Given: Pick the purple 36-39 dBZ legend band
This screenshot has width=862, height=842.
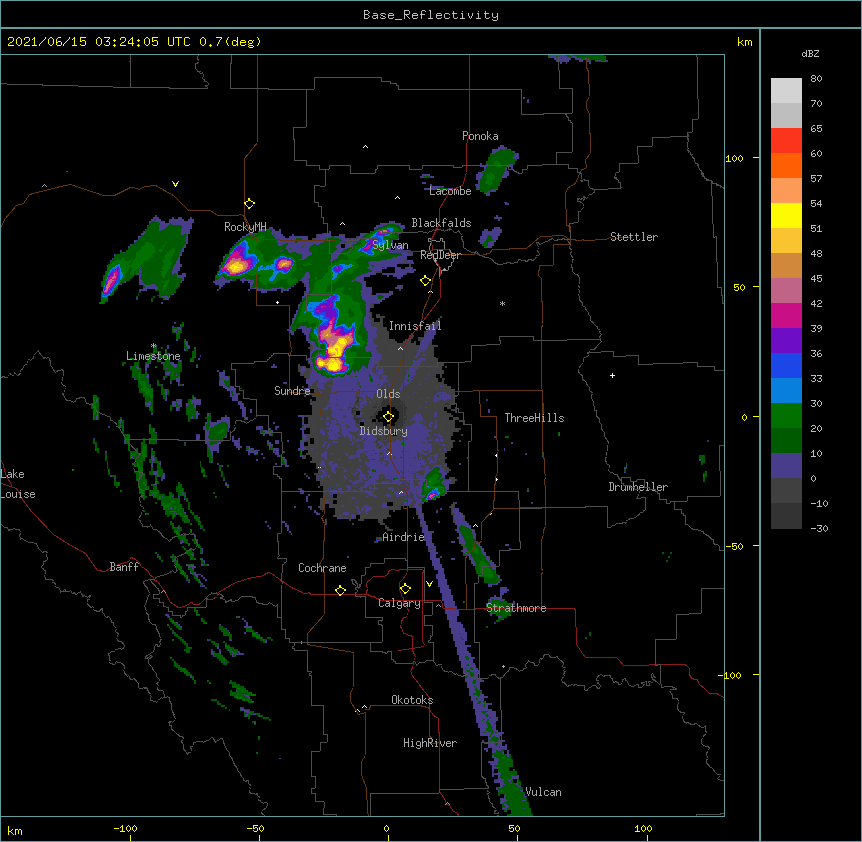Looking at the screenshot, I should [786, 340].
